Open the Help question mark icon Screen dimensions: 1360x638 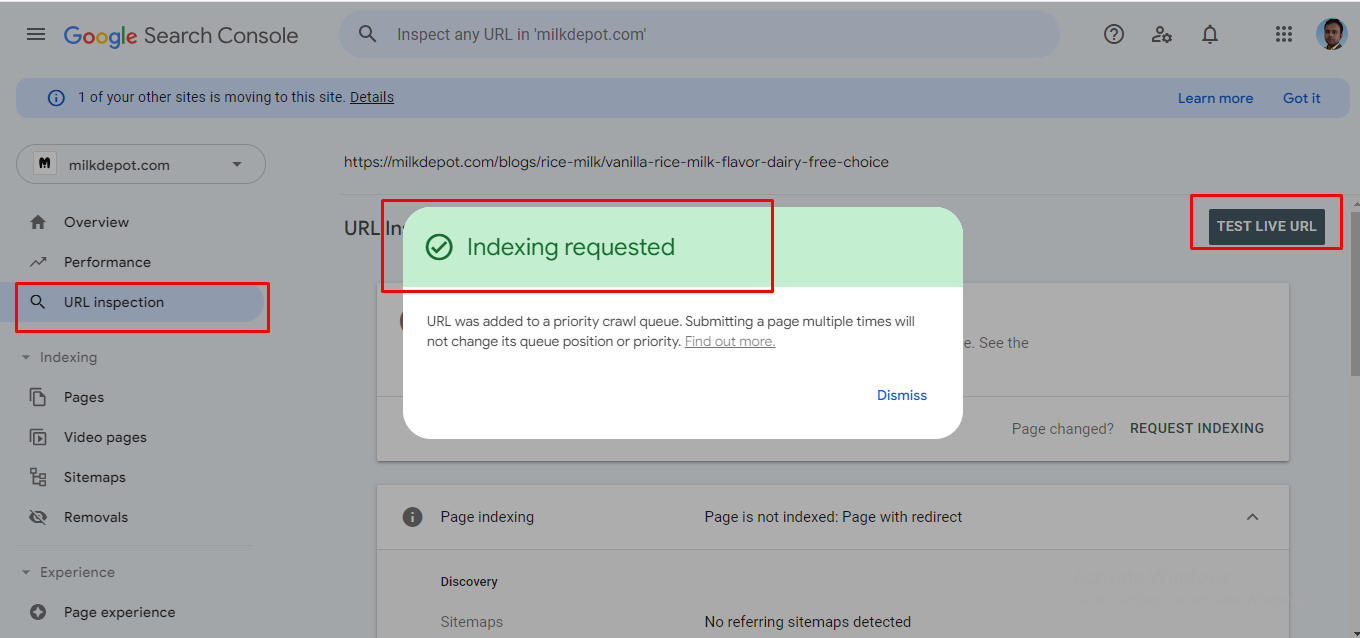[x=1114, y=34]
